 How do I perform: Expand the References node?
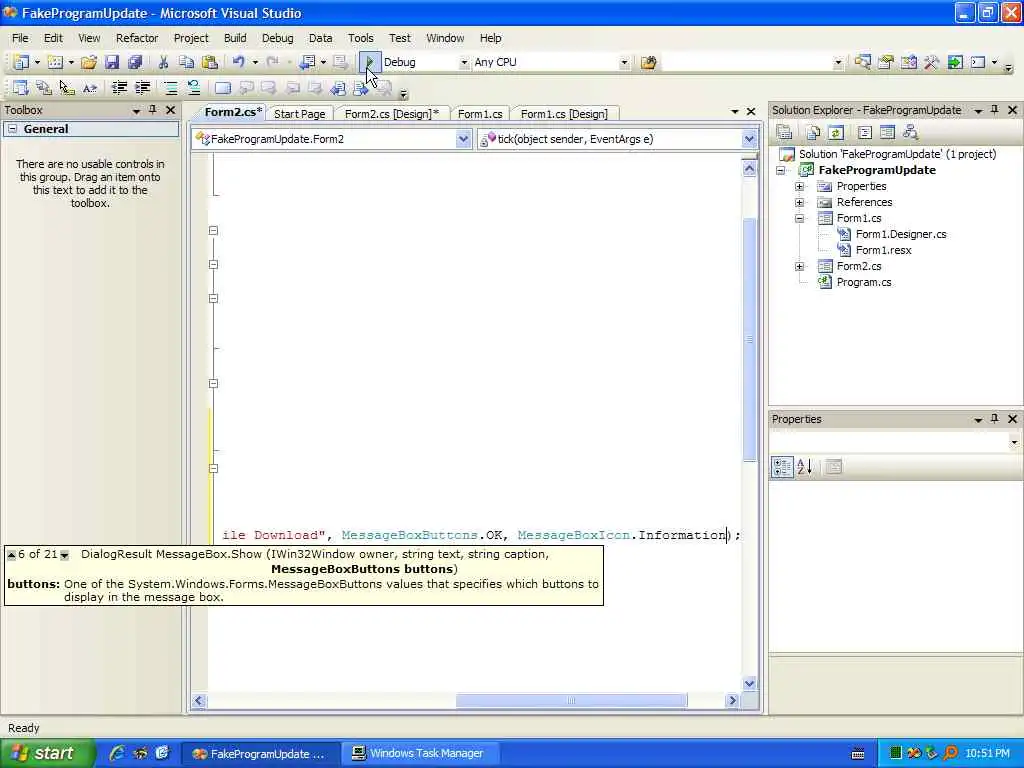coord(799,202)
